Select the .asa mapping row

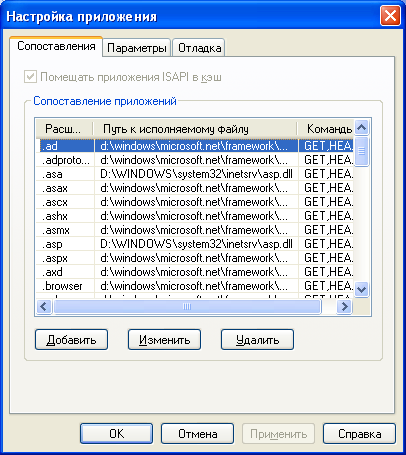click(195, 174)
